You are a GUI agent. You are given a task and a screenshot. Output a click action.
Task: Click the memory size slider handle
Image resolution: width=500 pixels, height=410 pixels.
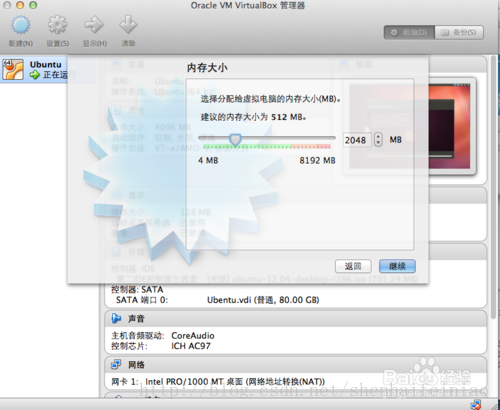click(x=235, y=140)
